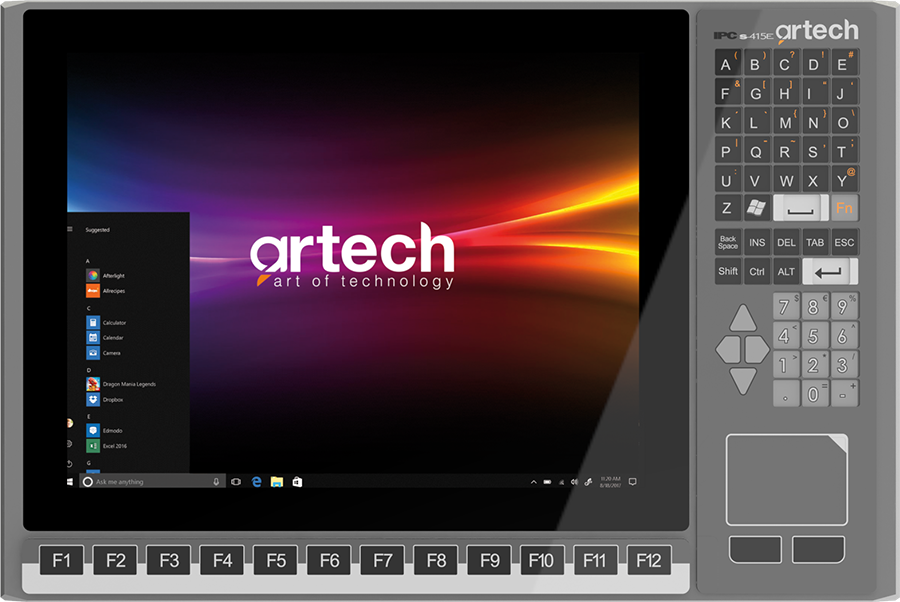Viewport: 900px width, 602px height.
Task: Click the pen workspace icon in the tray
Action: click(x=588, y=482)
